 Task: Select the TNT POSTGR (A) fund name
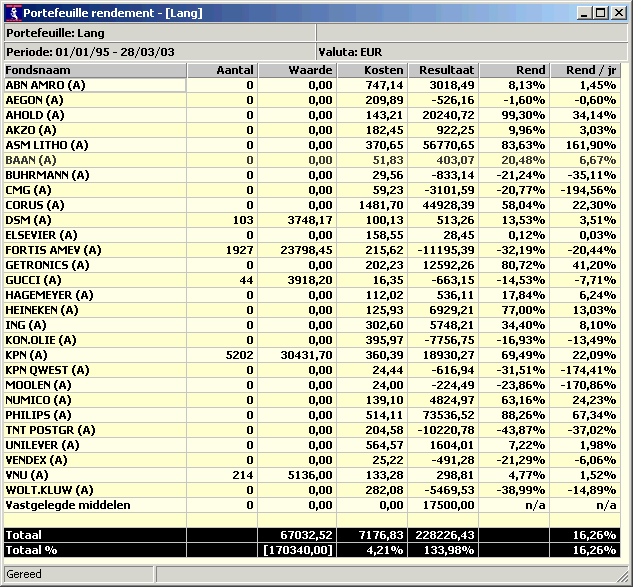pyautogui.click(x=50, y=430)
